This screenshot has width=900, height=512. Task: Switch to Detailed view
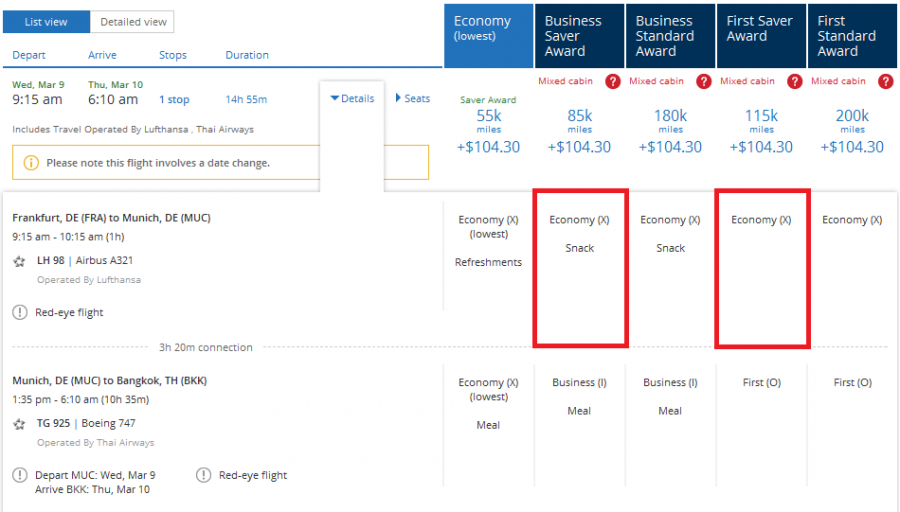point(133,22)
